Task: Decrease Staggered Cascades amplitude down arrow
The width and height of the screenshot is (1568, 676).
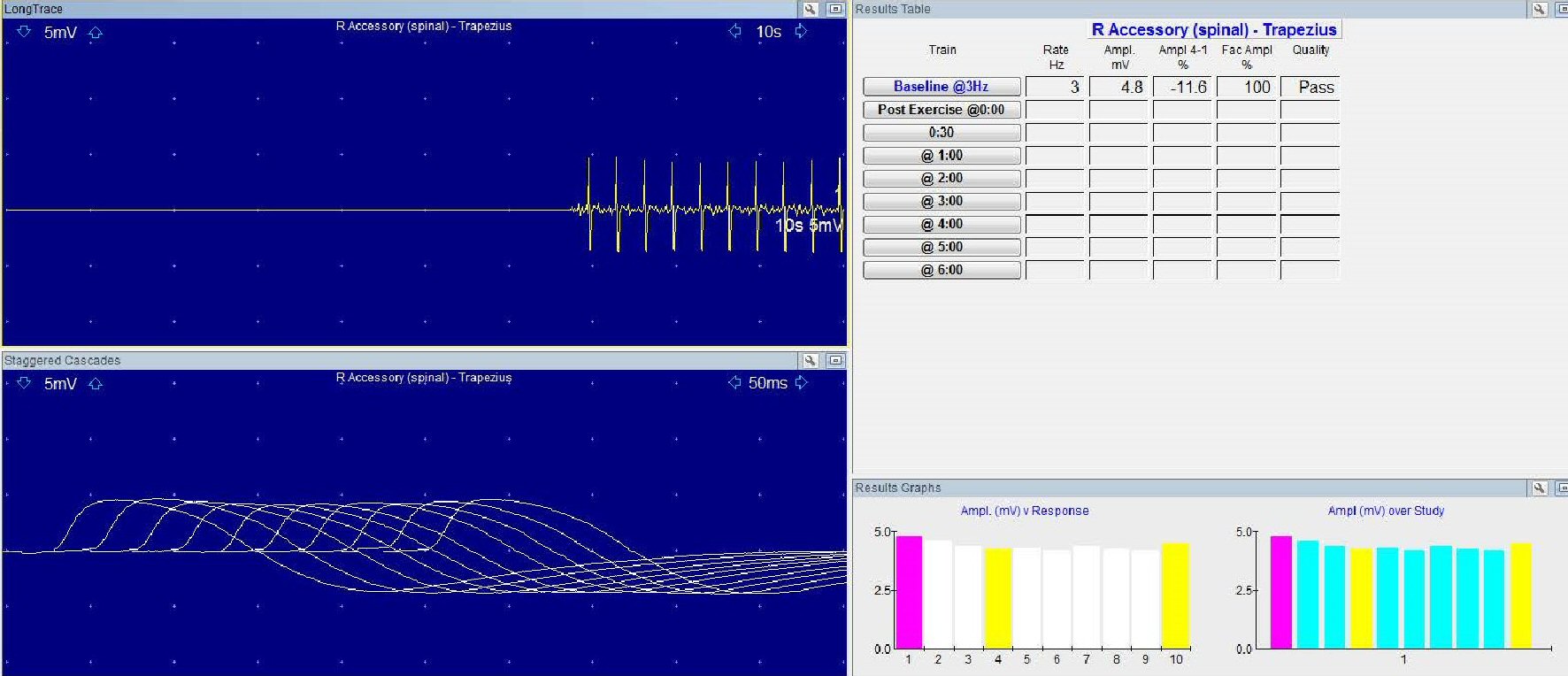Action: pos(24,383)
